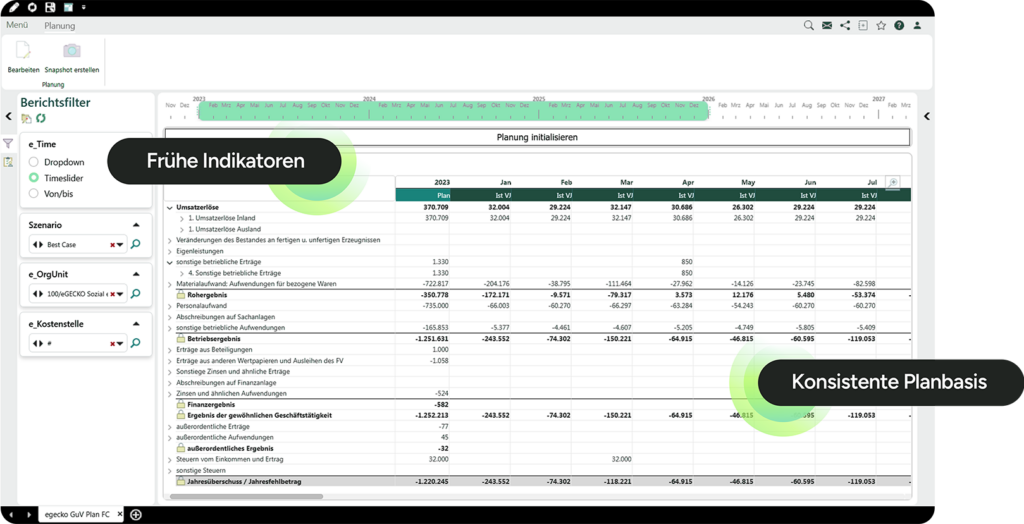Click the green refresh icon under Berichtsfilter
The width and height of the screenshot is (1024, 524).
[41, 118]
